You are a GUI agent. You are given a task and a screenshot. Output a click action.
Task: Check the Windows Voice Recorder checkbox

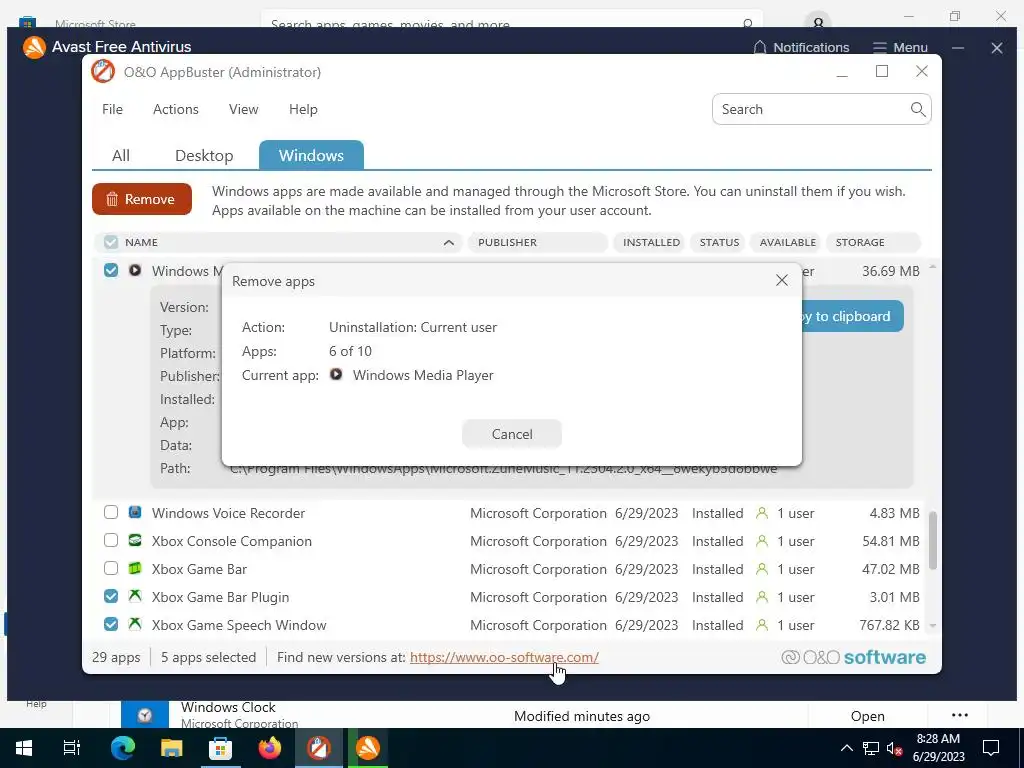click(x=111, y=512)
